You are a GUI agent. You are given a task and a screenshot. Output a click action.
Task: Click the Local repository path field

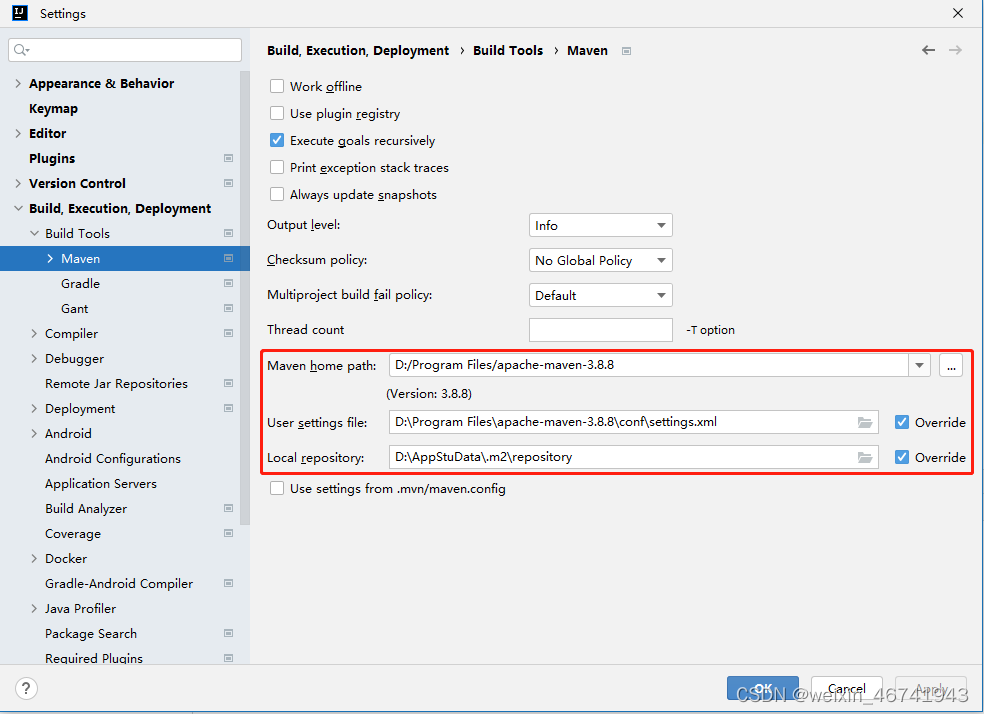coord(633,457)
